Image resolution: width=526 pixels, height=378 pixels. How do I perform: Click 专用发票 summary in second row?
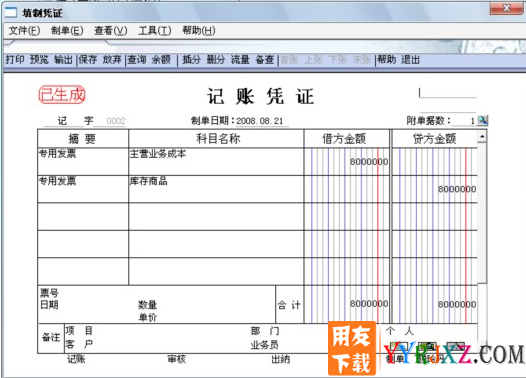[57, 181]
